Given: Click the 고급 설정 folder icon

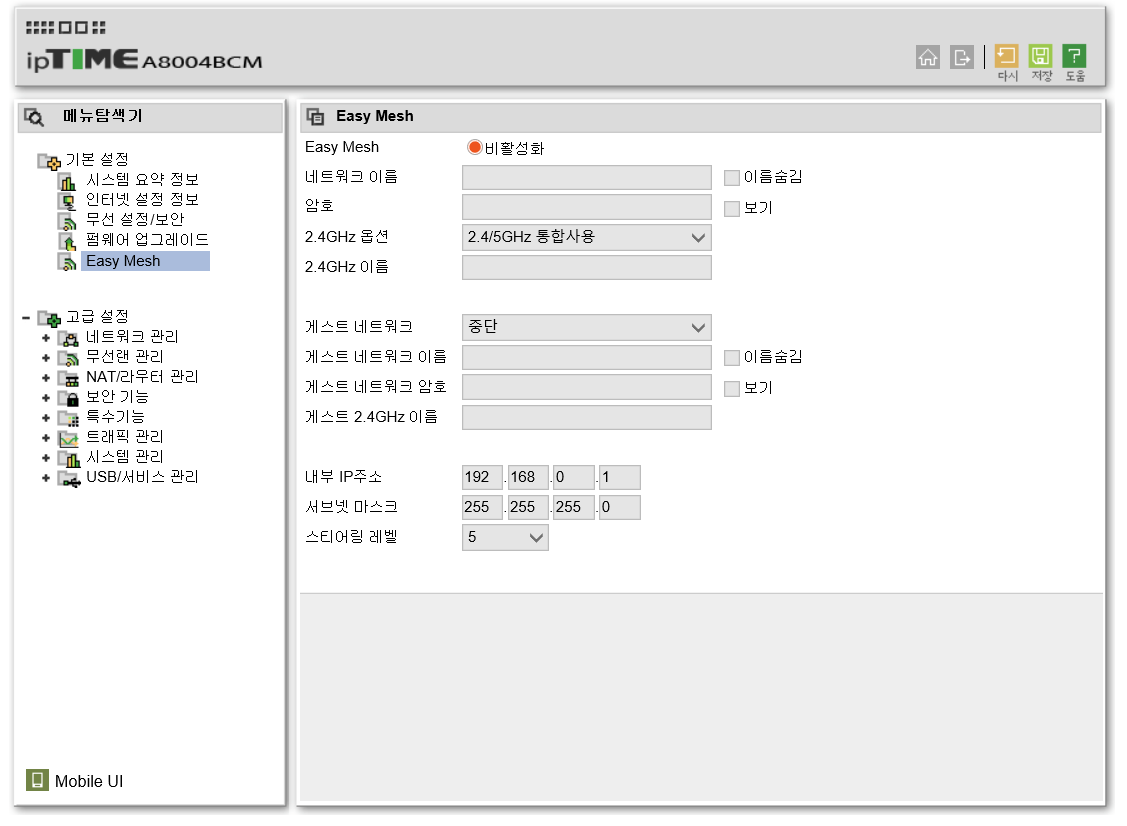Looking at the screenshot, I should point(49,317).
